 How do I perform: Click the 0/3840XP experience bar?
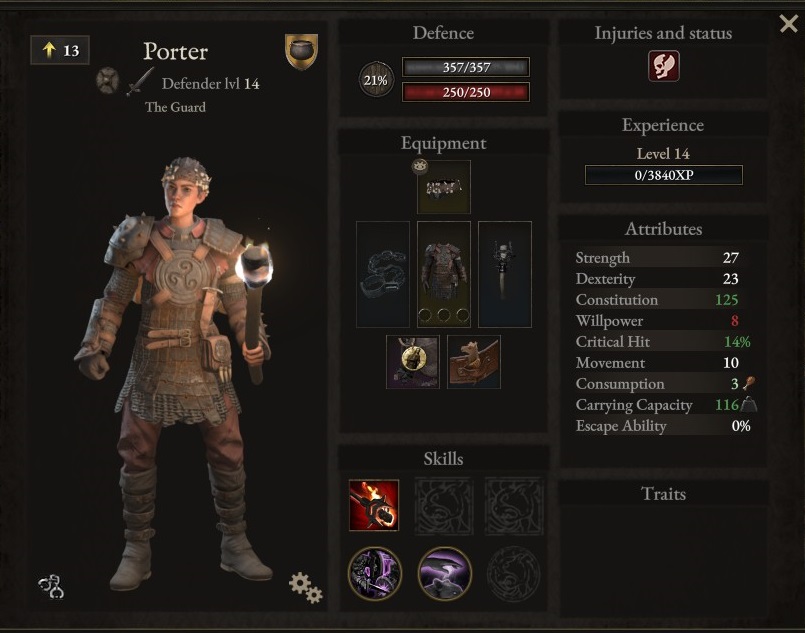[x=664, y=175]
